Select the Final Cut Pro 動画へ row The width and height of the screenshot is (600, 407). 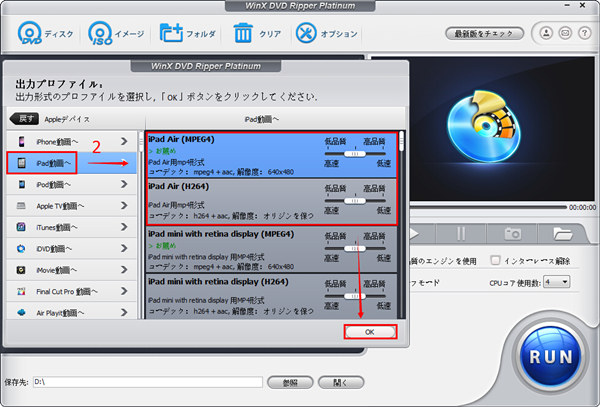click(72, 291)
